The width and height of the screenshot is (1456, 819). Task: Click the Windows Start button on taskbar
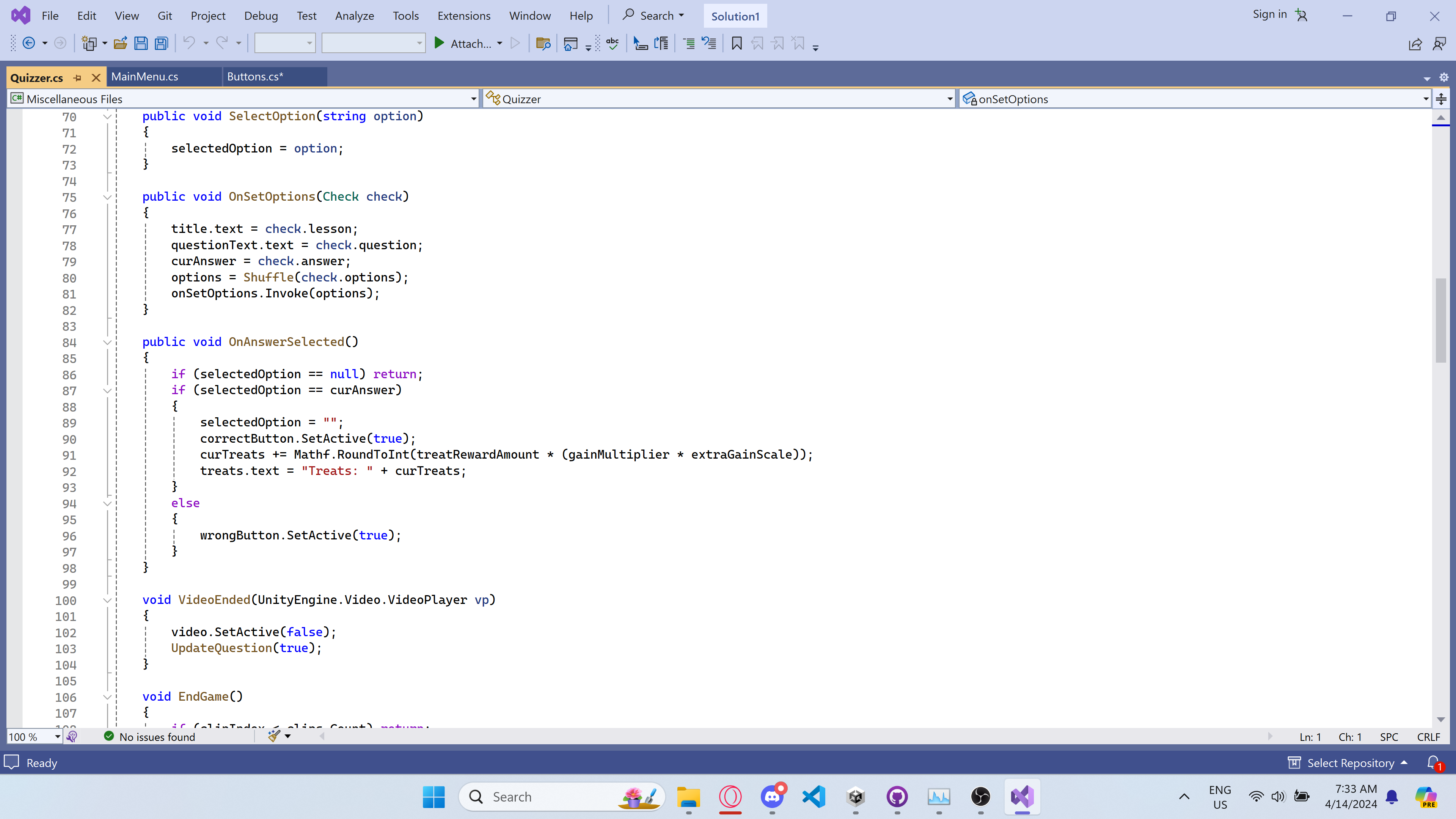coord(434,796)
